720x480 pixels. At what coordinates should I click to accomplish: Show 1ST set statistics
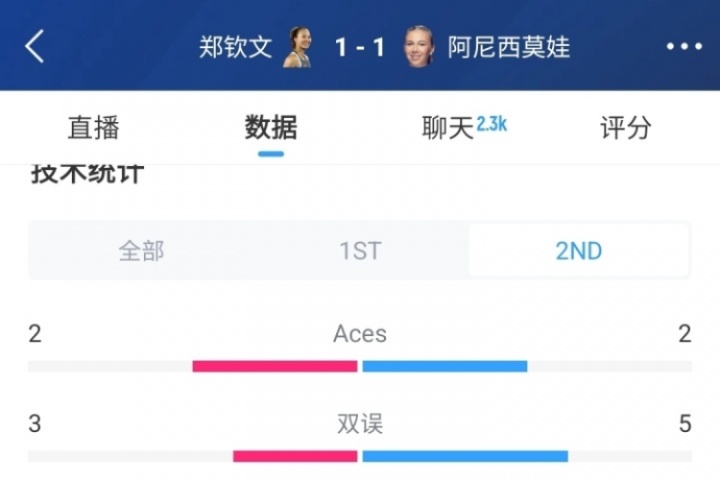tap(360, 250)
